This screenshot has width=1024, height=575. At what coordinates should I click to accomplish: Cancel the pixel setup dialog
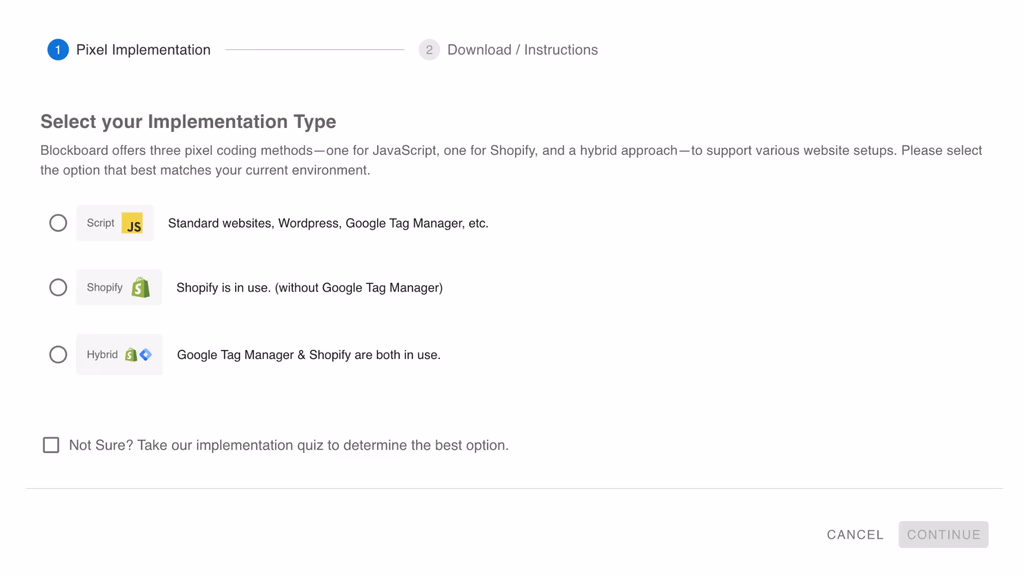coord(855,534)
